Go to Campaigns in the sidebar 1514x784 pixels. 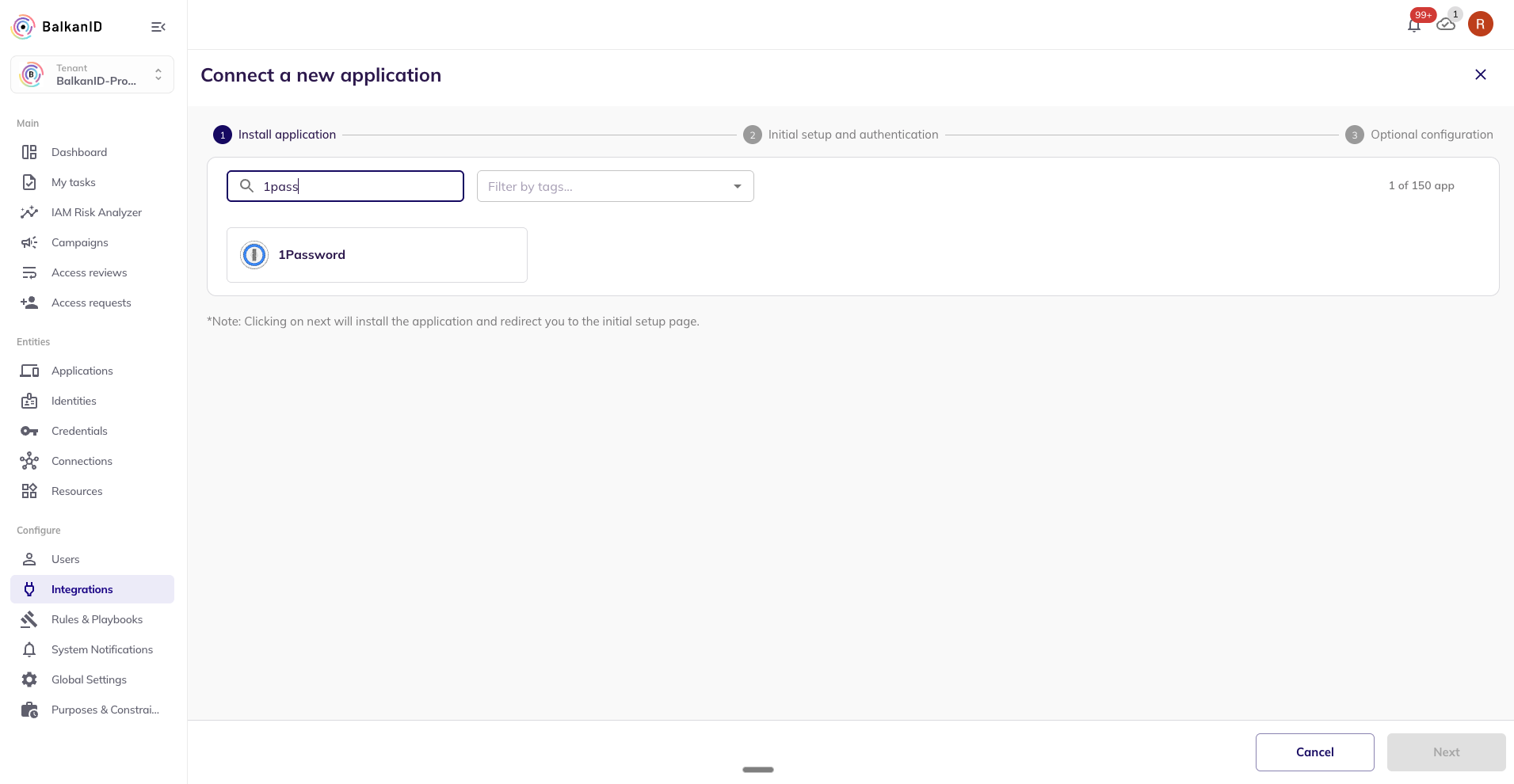79,242
